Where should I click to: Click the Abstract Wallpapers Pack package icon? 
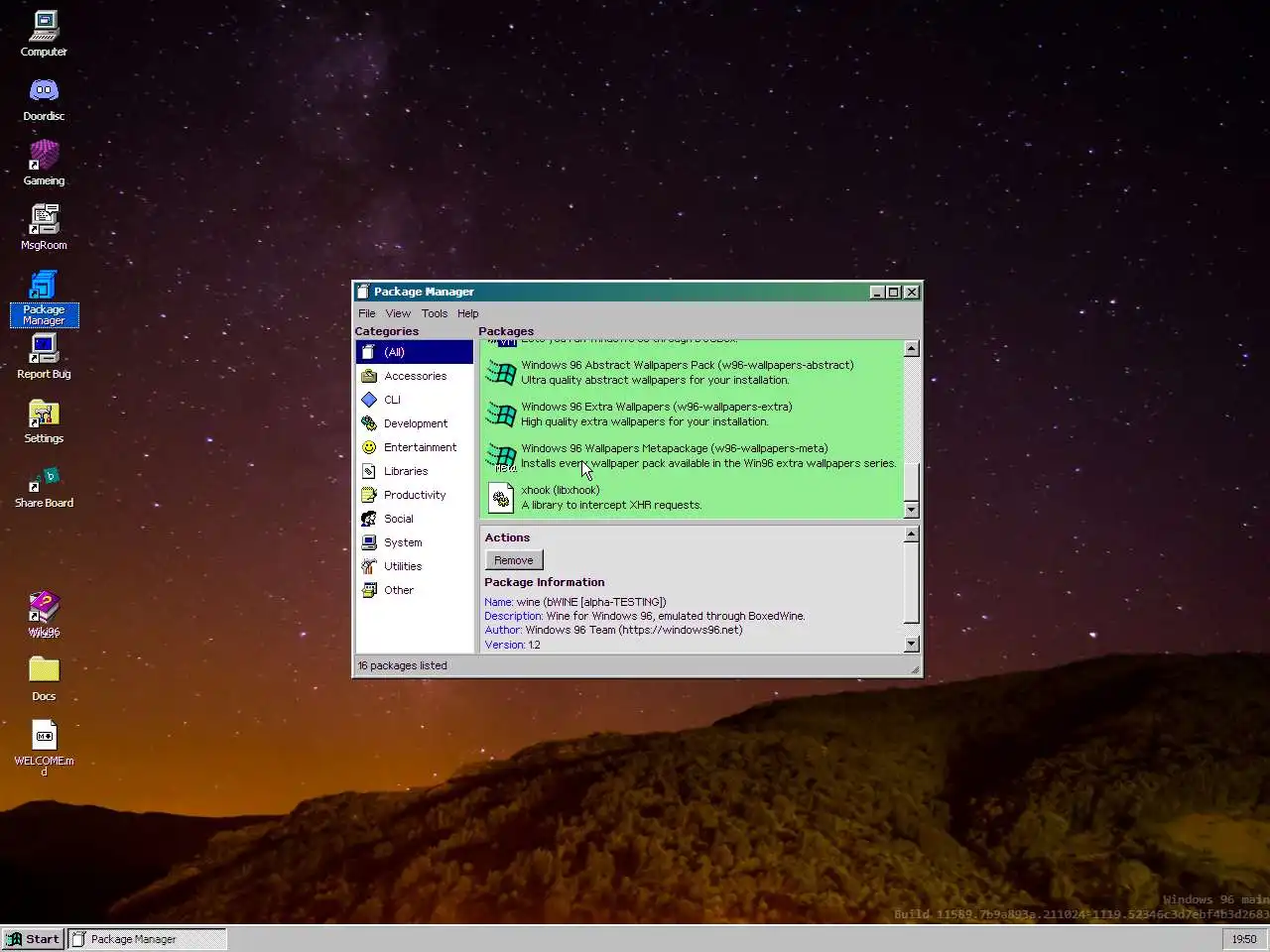coord(501,372)
